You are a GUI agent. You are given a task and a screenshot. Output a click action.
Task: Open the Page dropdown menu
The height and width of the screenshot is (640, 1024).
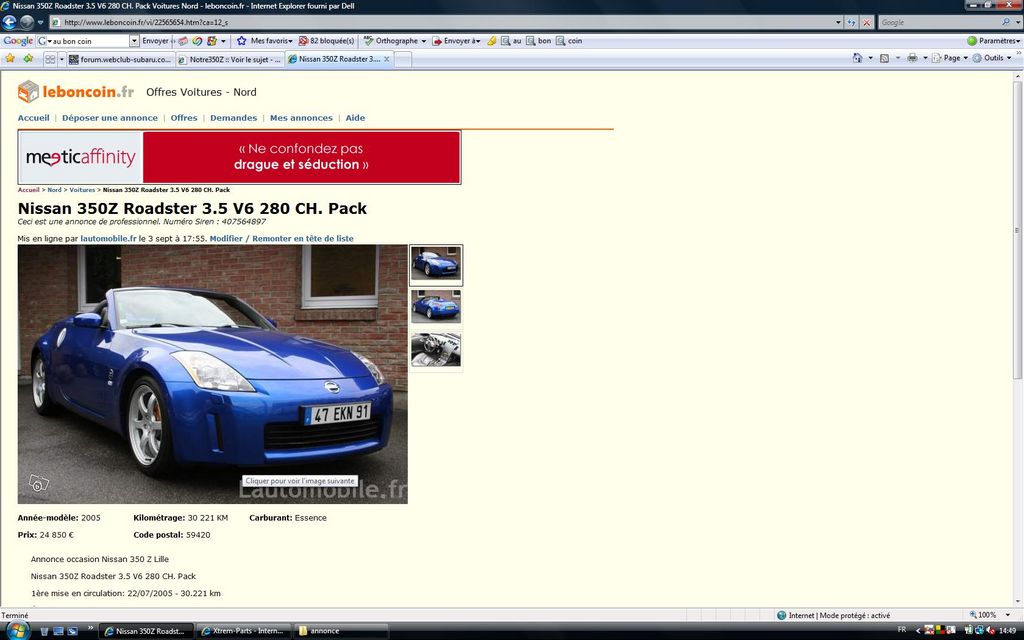(x=950, y=58)
